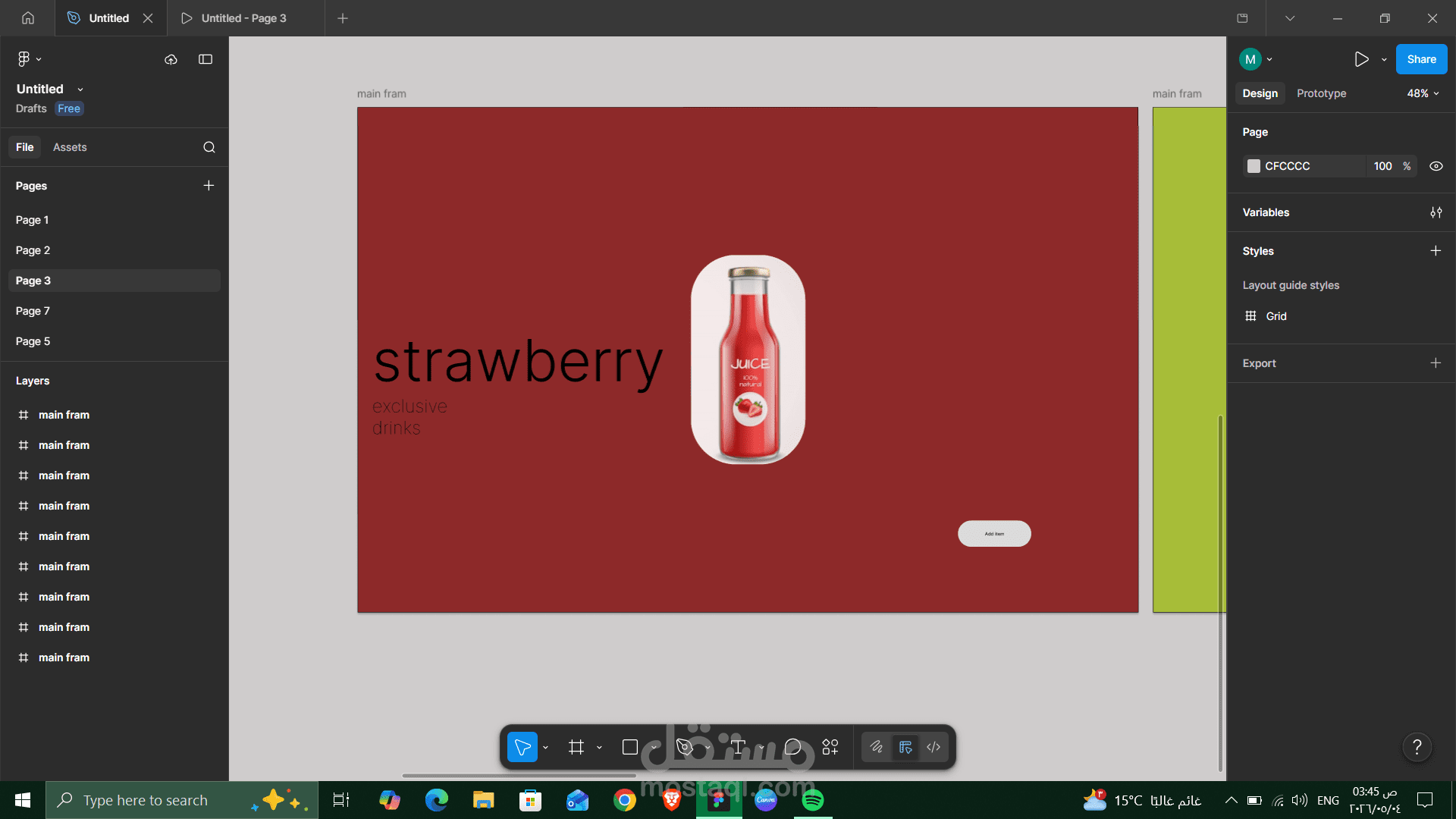1456x819 pixels.
Task: Select the Text tool
Action: (x=739, y=747)
